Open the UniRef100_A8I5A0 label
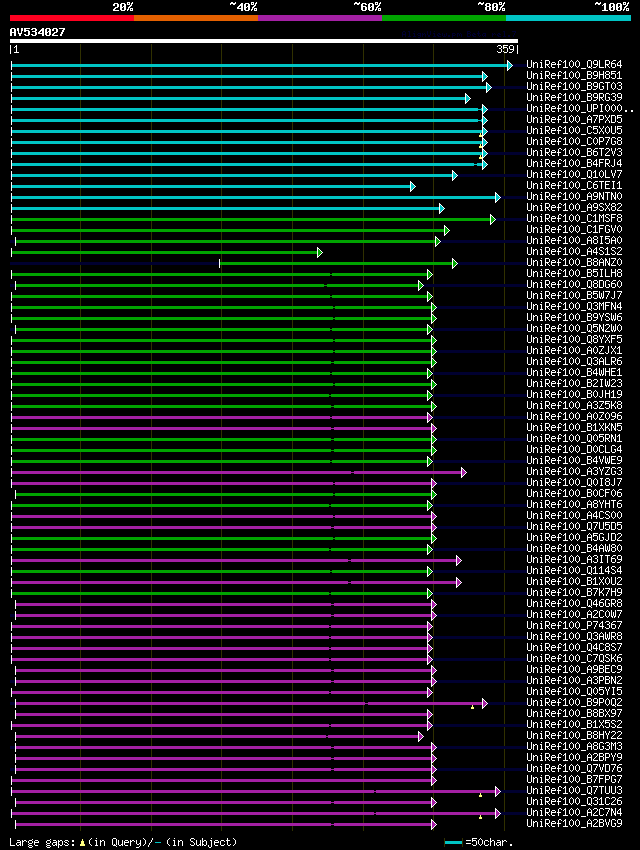Image resolution: width=640 pixels, height=850 pixels. 574,241
